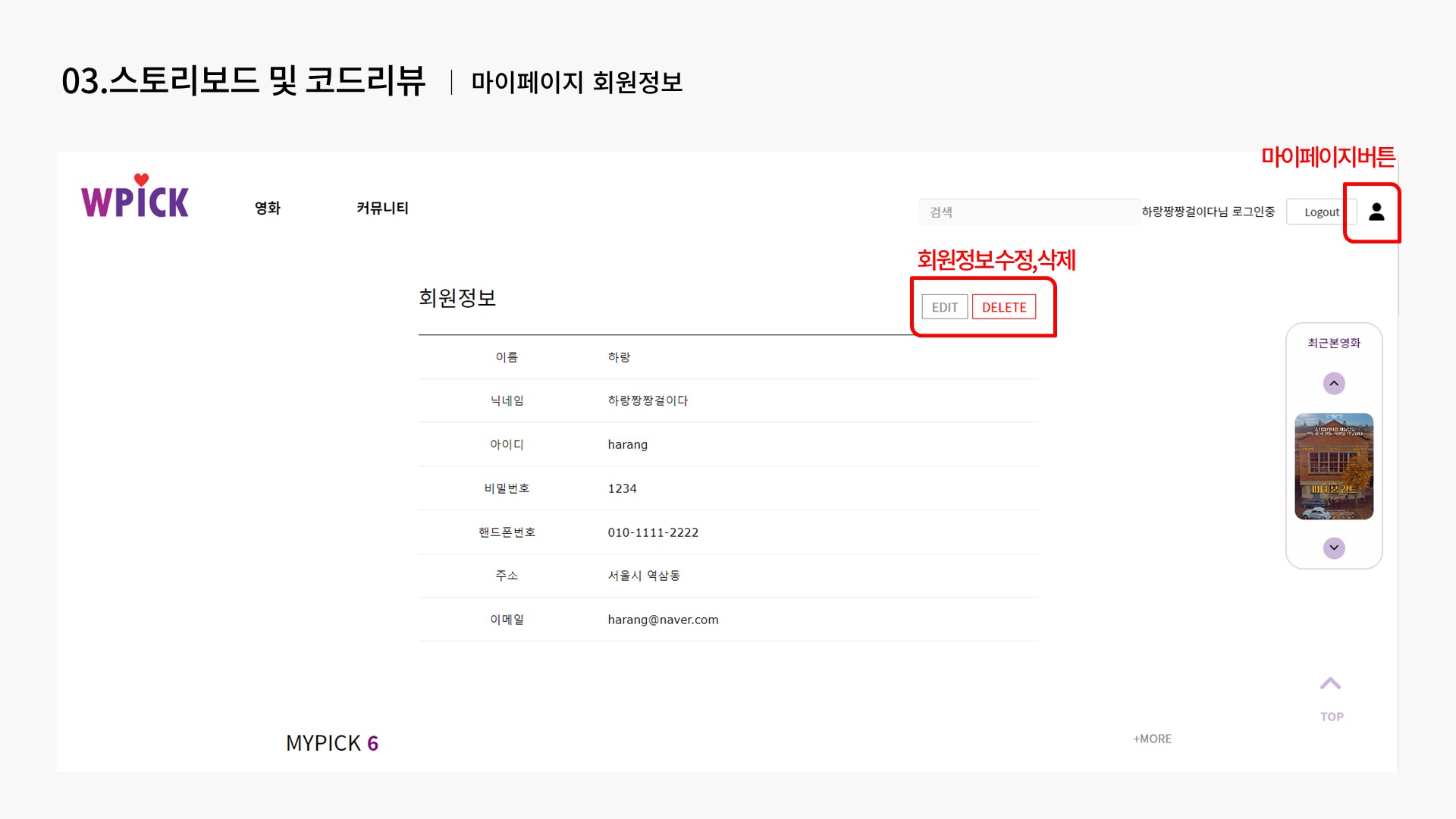This screenshot has width=1456, height=819.
Task: Open My Page via person icon
Action: 1376,212
